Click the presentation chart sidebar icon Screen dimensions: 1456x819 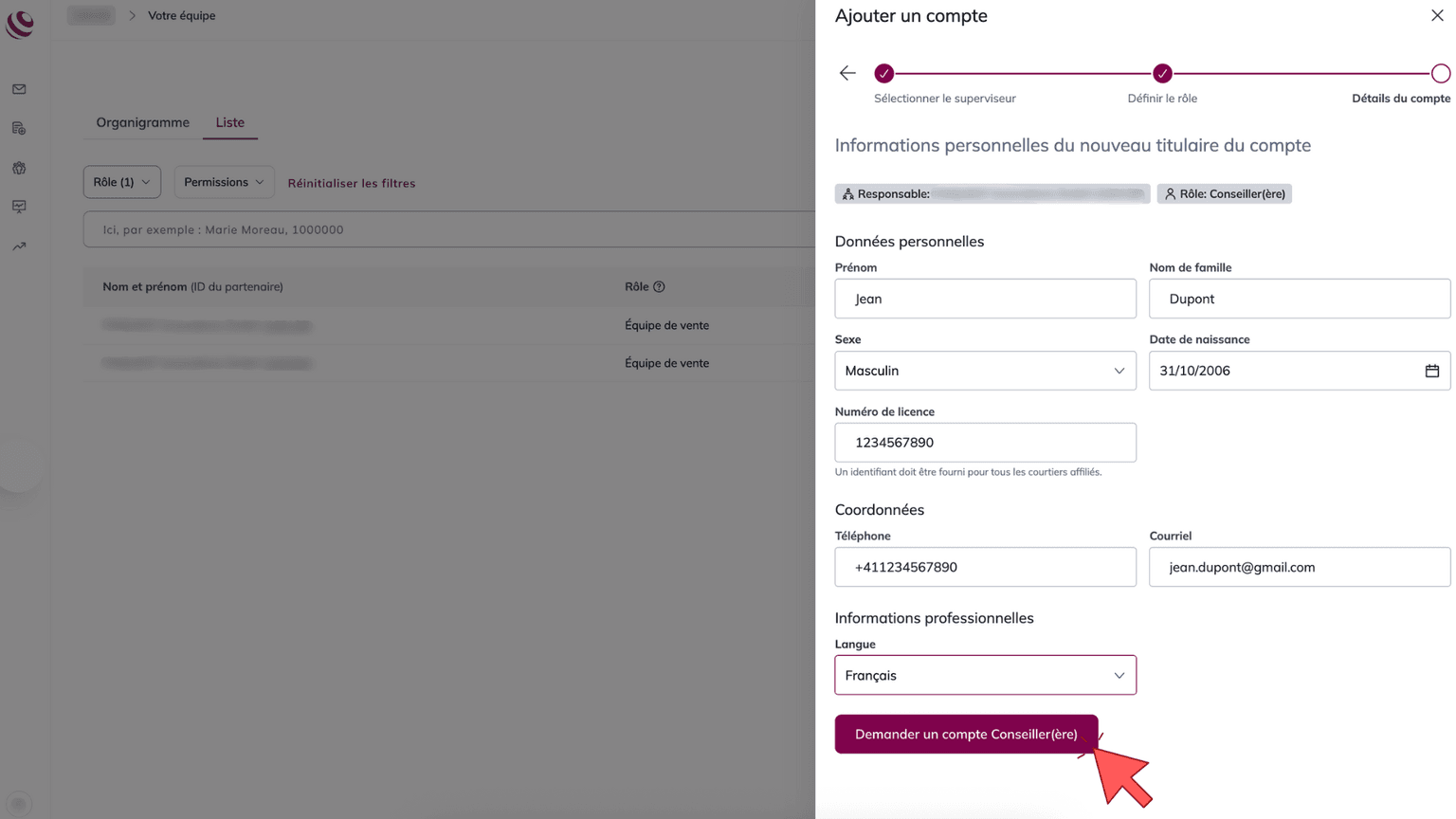(x=19, y=207)
